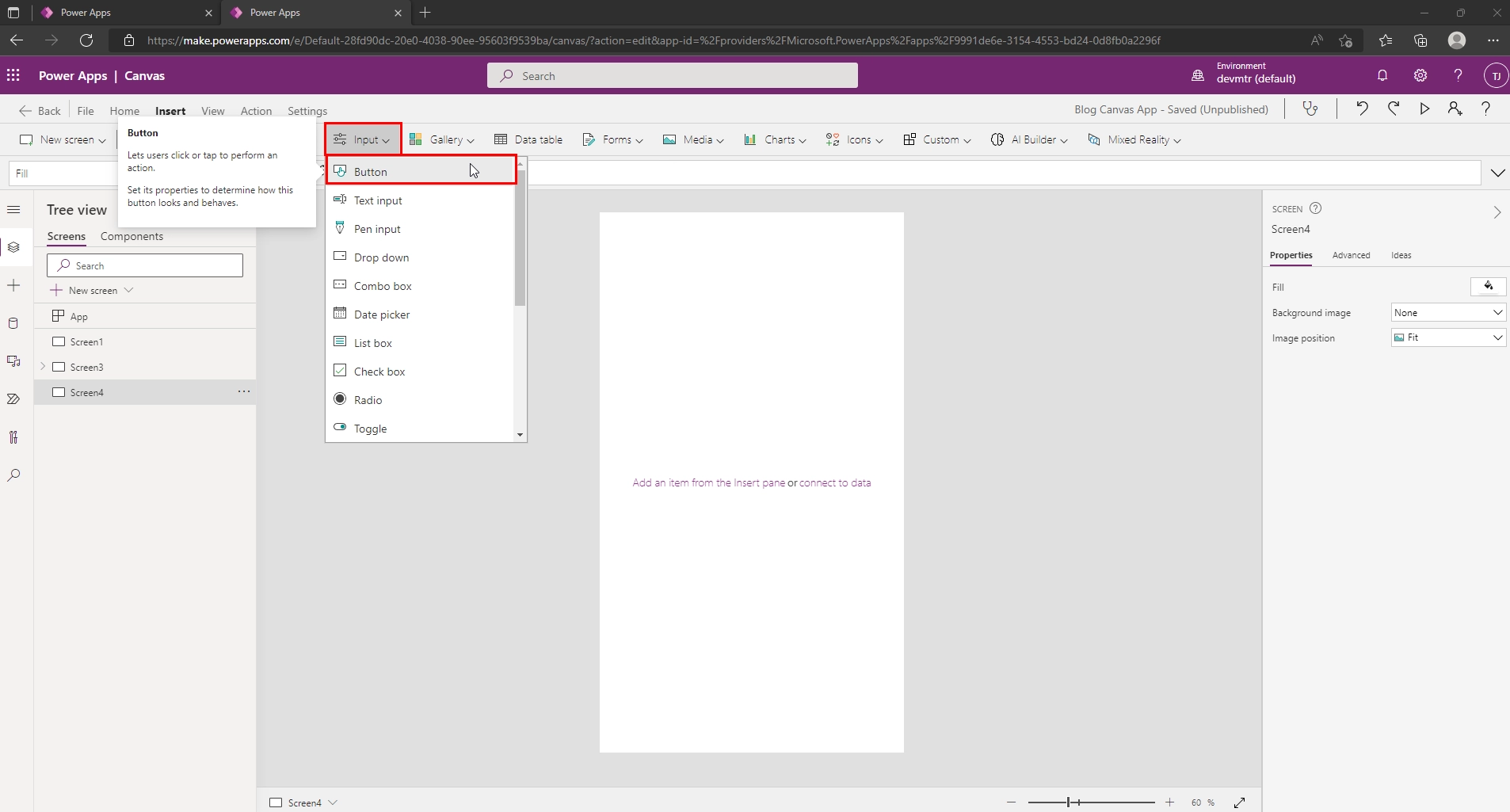Click the purple header help question mark

(1458, 75)
